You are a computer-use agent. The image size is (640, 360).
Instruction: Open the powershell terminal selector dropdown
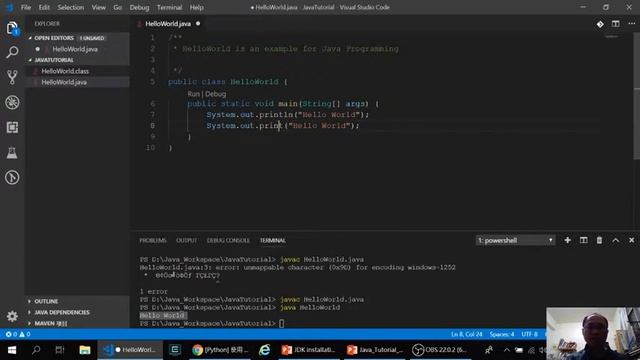pos(515,240)
